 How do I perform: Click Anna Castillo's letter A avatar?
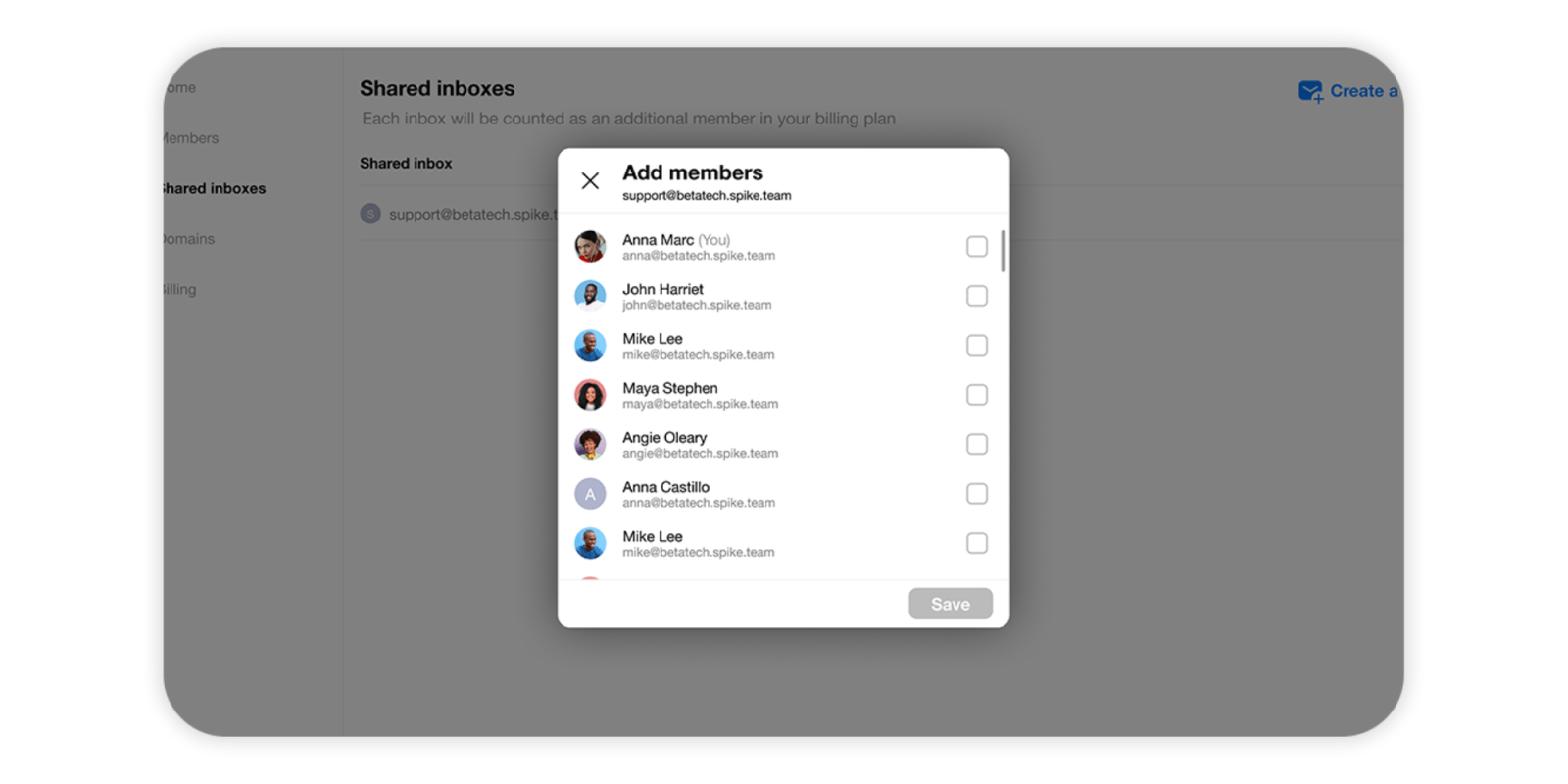click(x=590, y=494)
